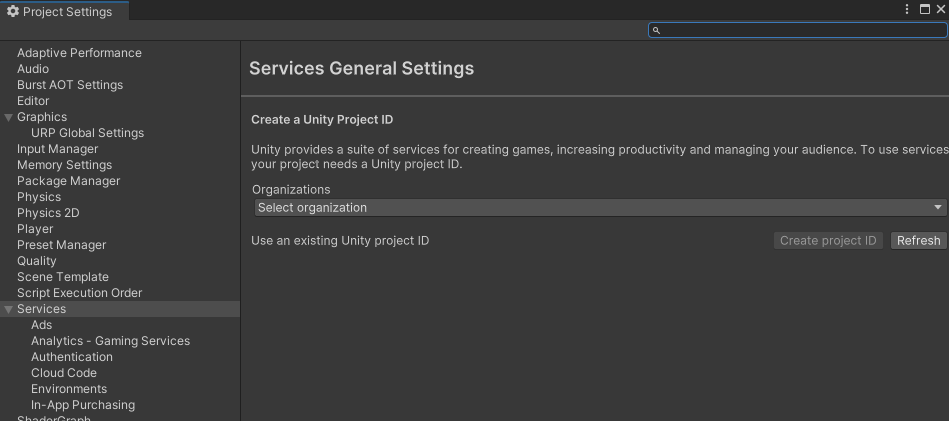Image resolution: width=949 pixels, height=421 pixels.
Task: Select Physics 2D settings
Action: (48, 213)
